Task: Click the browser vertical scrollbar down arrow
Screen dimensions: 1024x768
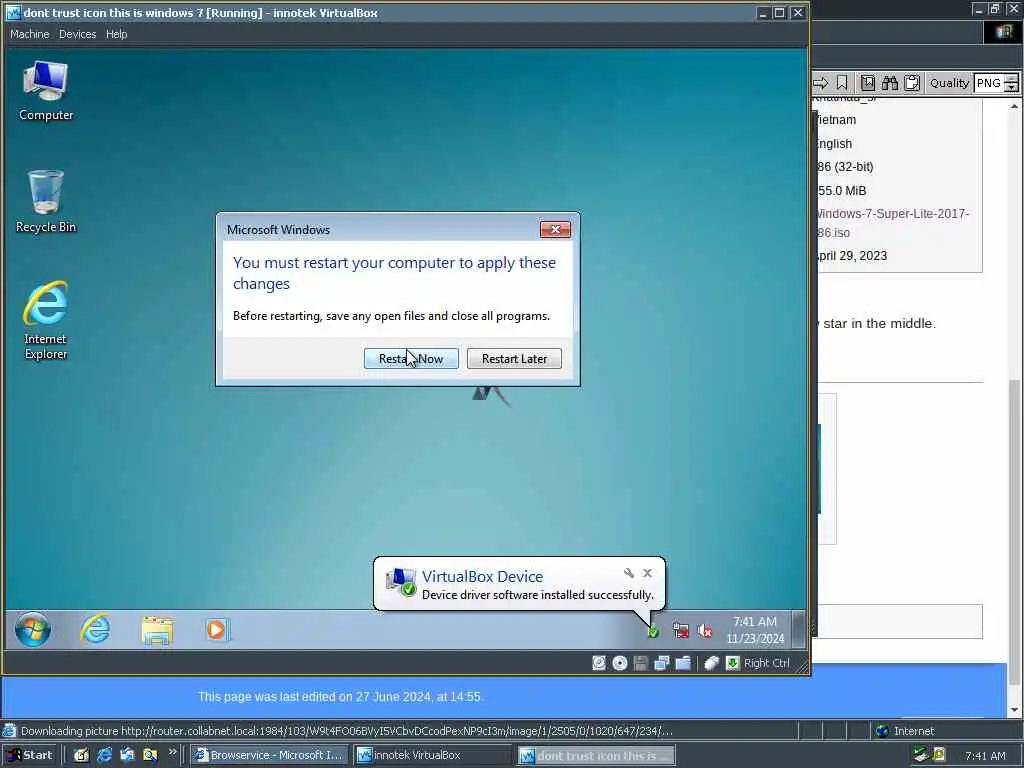Action: 1014,710
